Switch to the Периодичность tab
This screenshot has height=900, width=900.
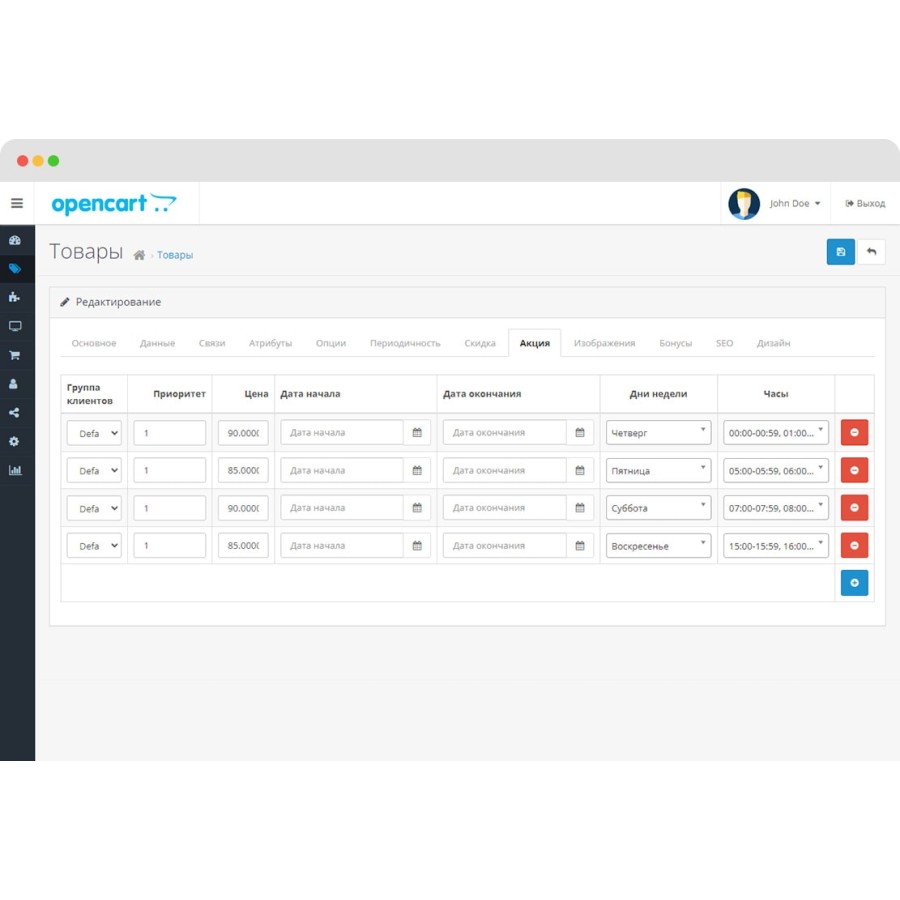[x=405, y=343]
